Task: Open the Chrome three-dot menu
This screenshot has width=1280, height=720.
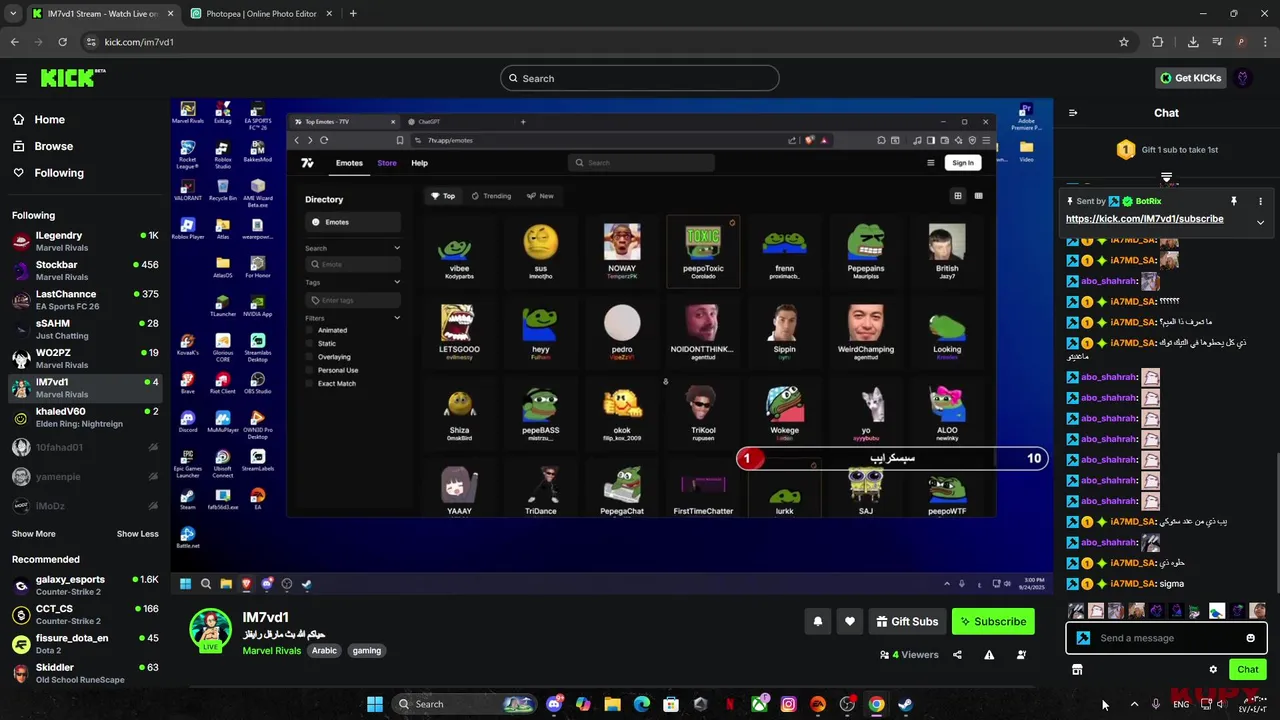Action: [1265, 42]
